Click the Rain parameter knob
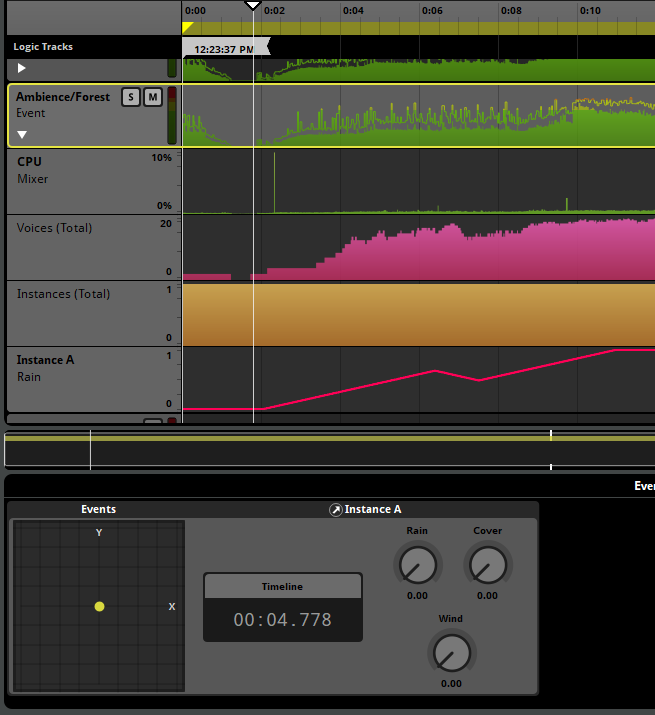 point(417,566)
